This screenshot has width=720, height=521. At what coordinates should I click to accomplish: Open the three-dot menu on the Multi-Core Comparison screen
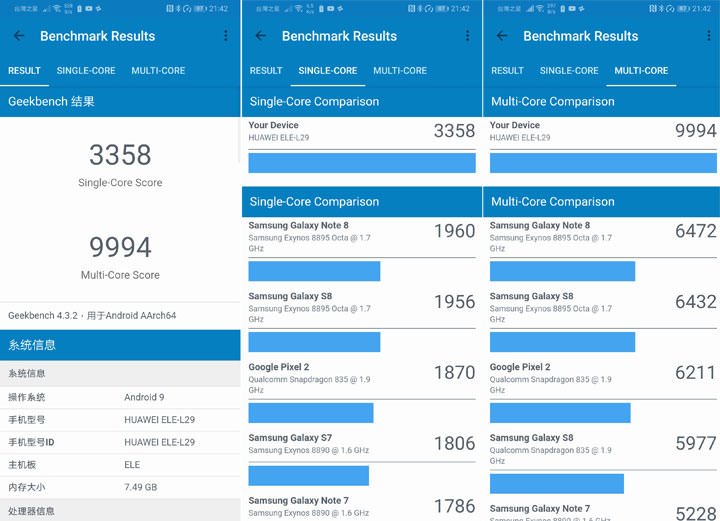click(x=708, y=36)
